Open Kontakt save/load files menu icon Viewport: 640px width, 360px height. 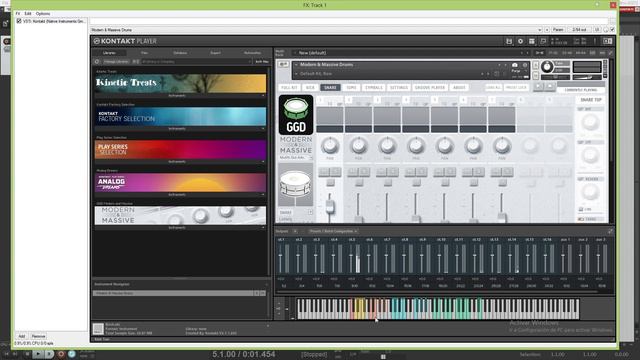pyautogui.click(x=509, y=41)
